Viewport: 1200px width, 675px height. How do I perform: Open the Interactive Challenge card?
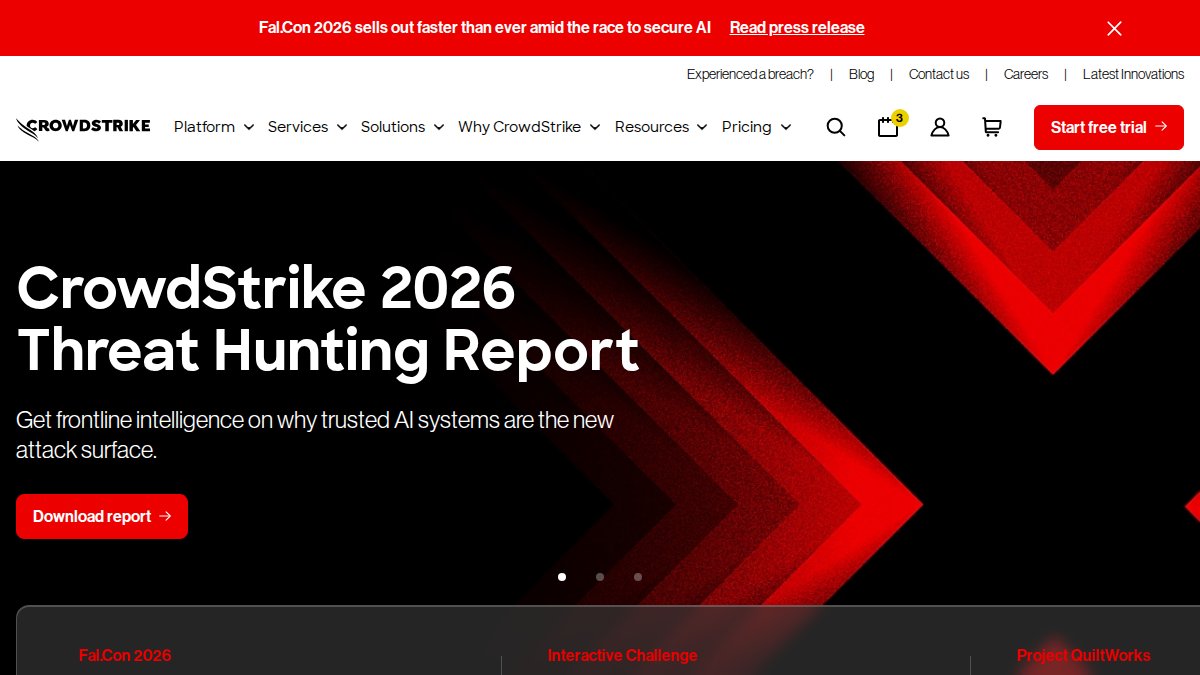622,655
